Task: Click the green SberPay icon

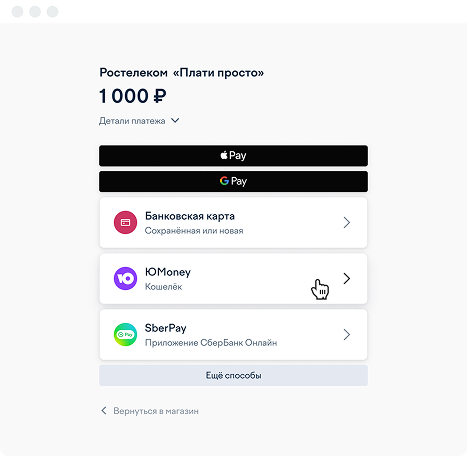Action: click(125, 334)
